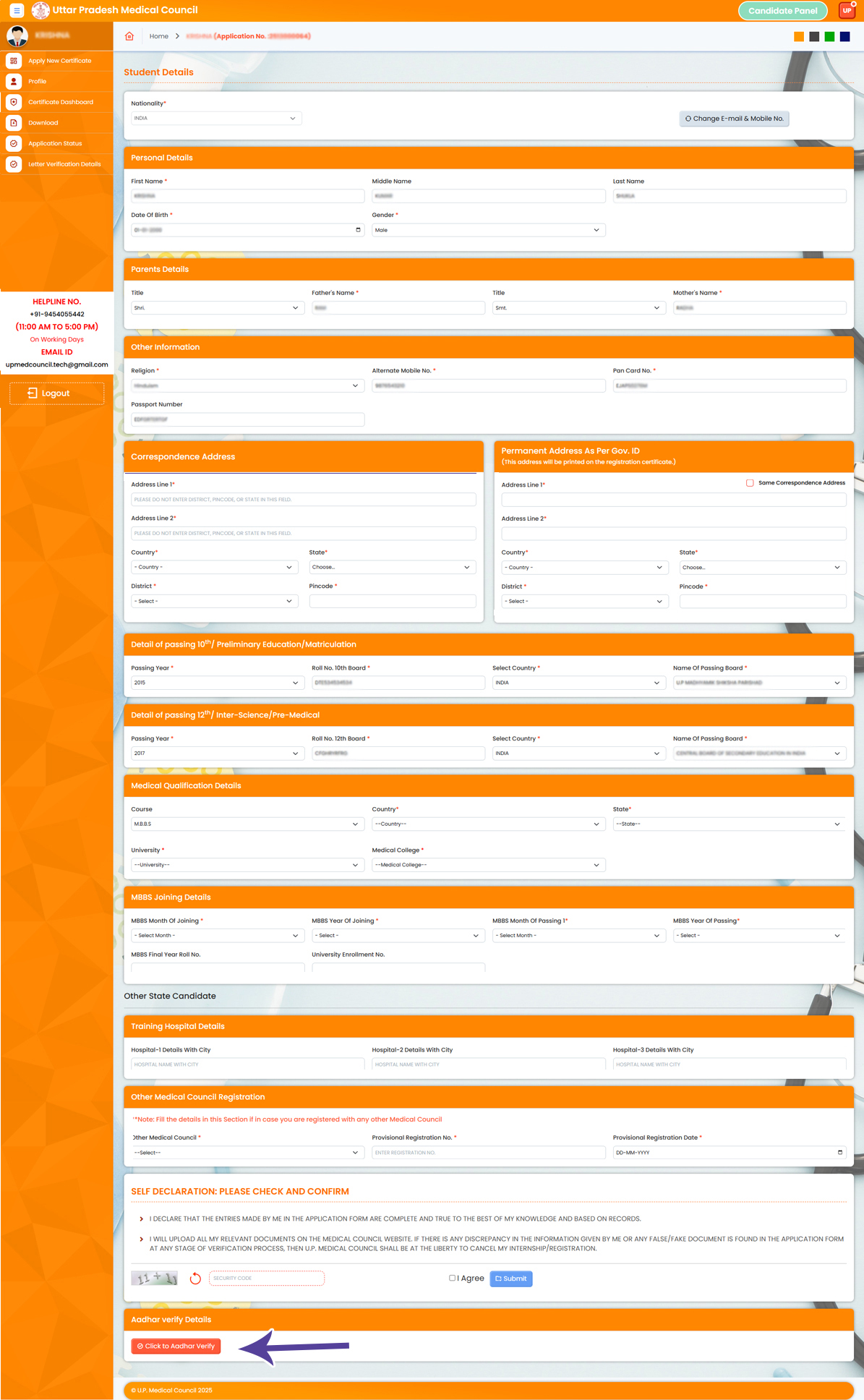Open the MBBS Month Of Joining dropdown
Screen dimensions: 864x1400
pyautogui.click(x=215, y=936)
